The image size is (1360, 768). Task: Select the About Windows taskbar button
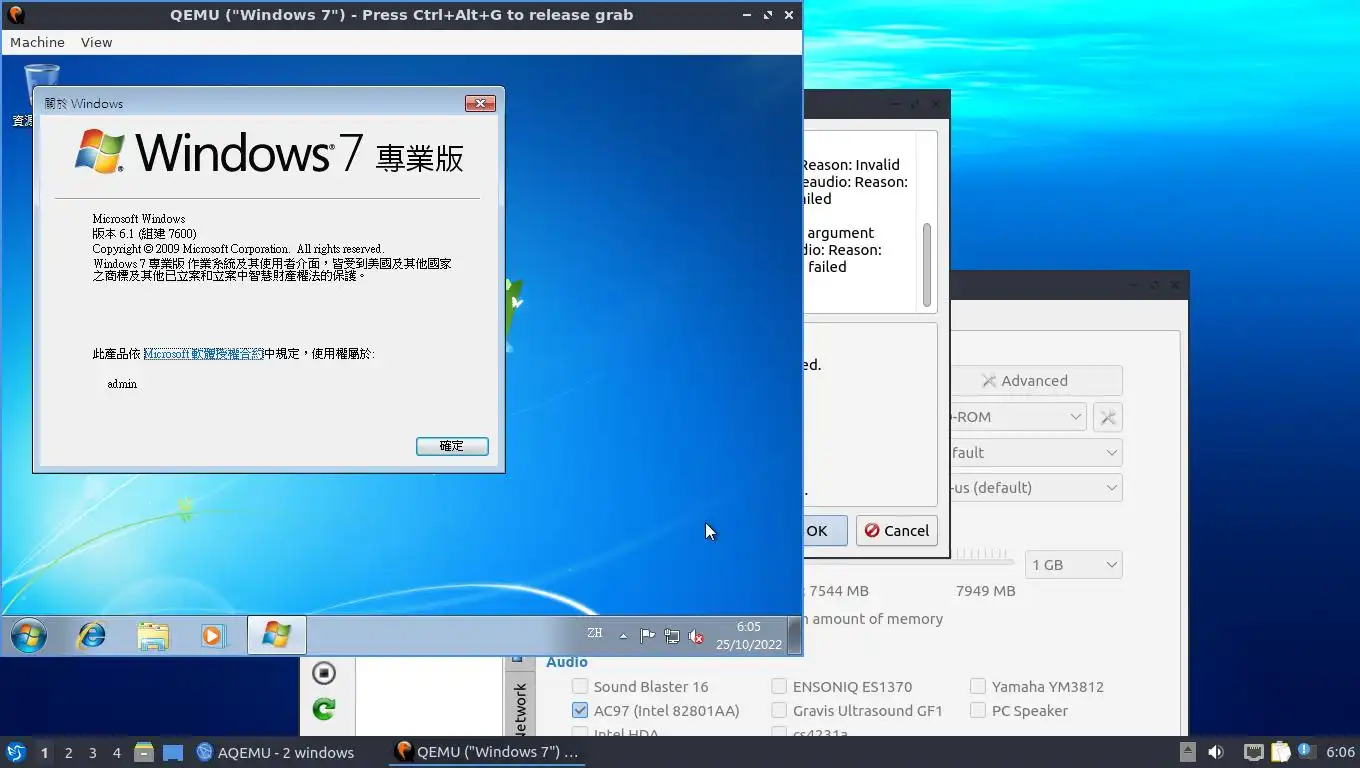pyautogui.click(x=276, y=636)
